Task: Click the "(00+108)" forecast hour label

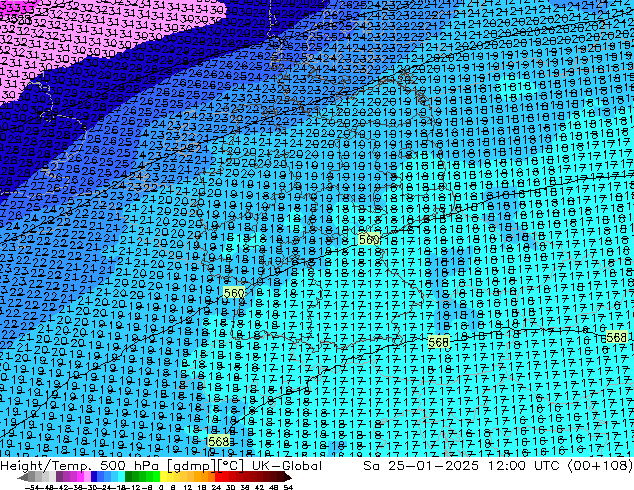Action: (599, 466)
